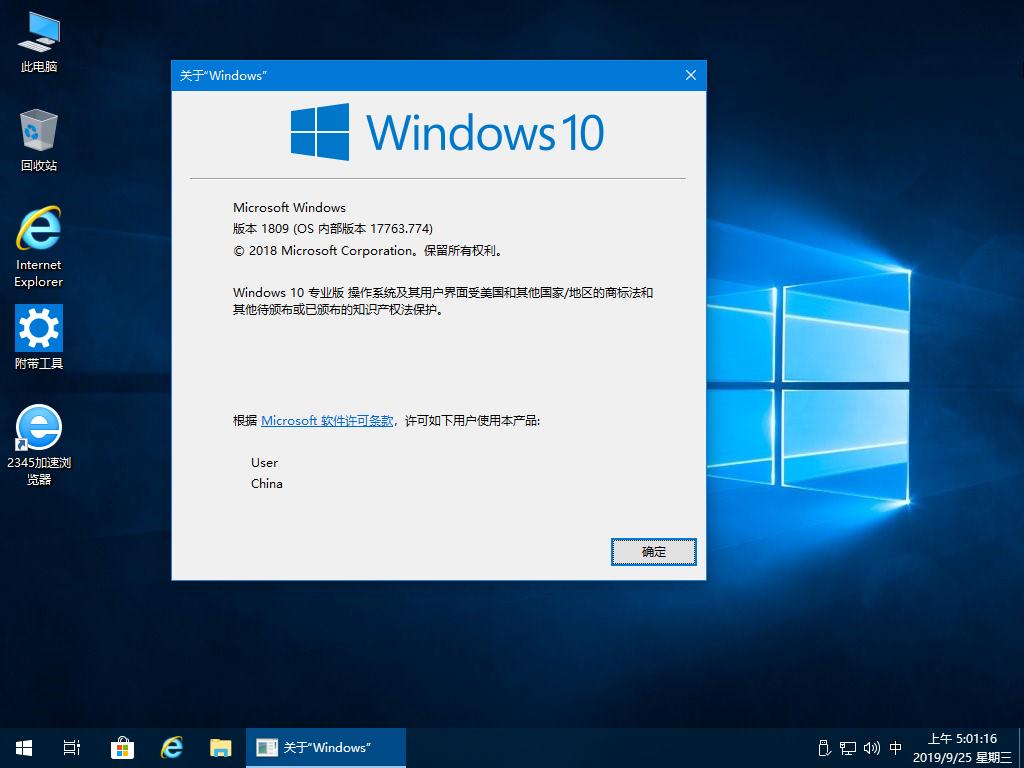The image size is (1024, 768).
Task: Click the USB safely-remove tray icon
Action: click(x=824, y=748)
